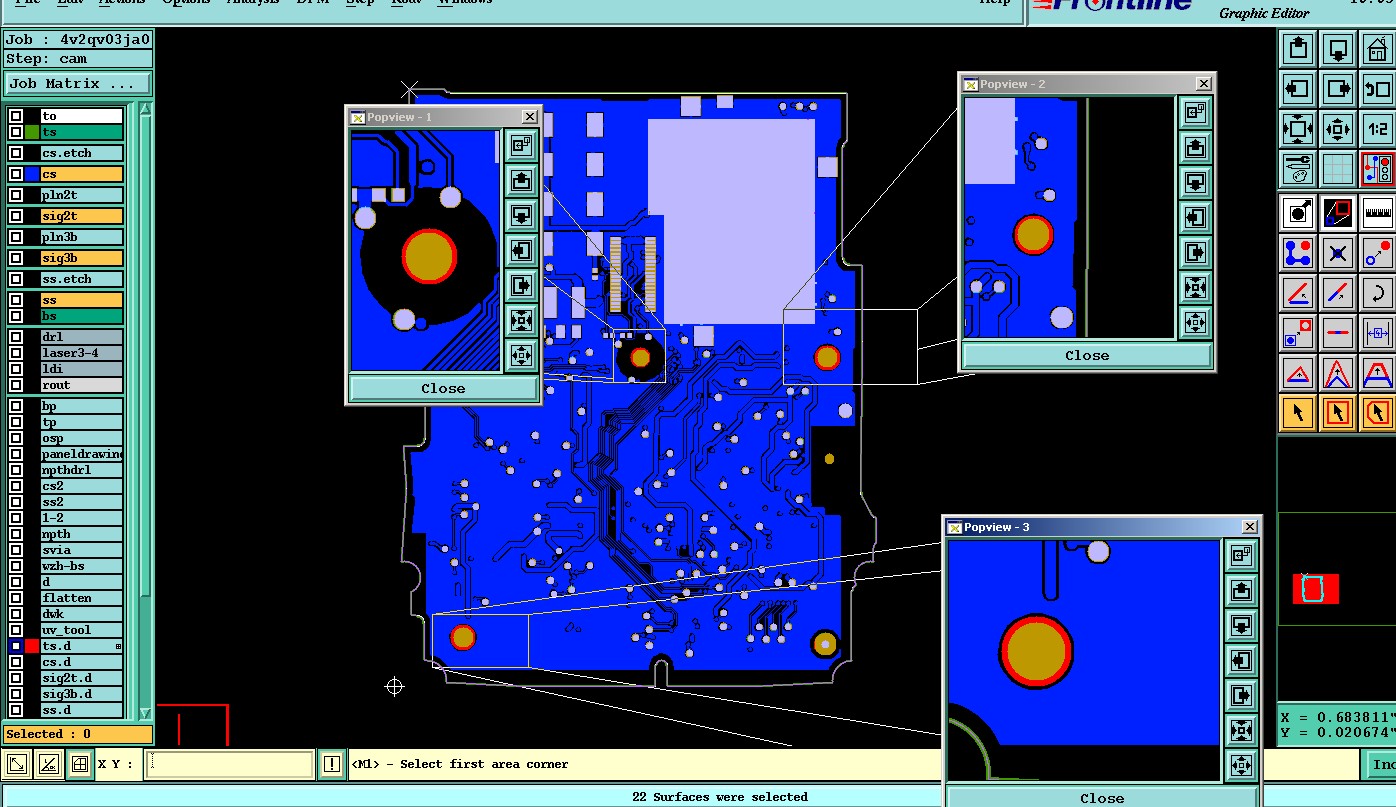Click the curved rotate arrow icon
The height and width of the screenshot is (807, 1396).
pos(1378,292)
